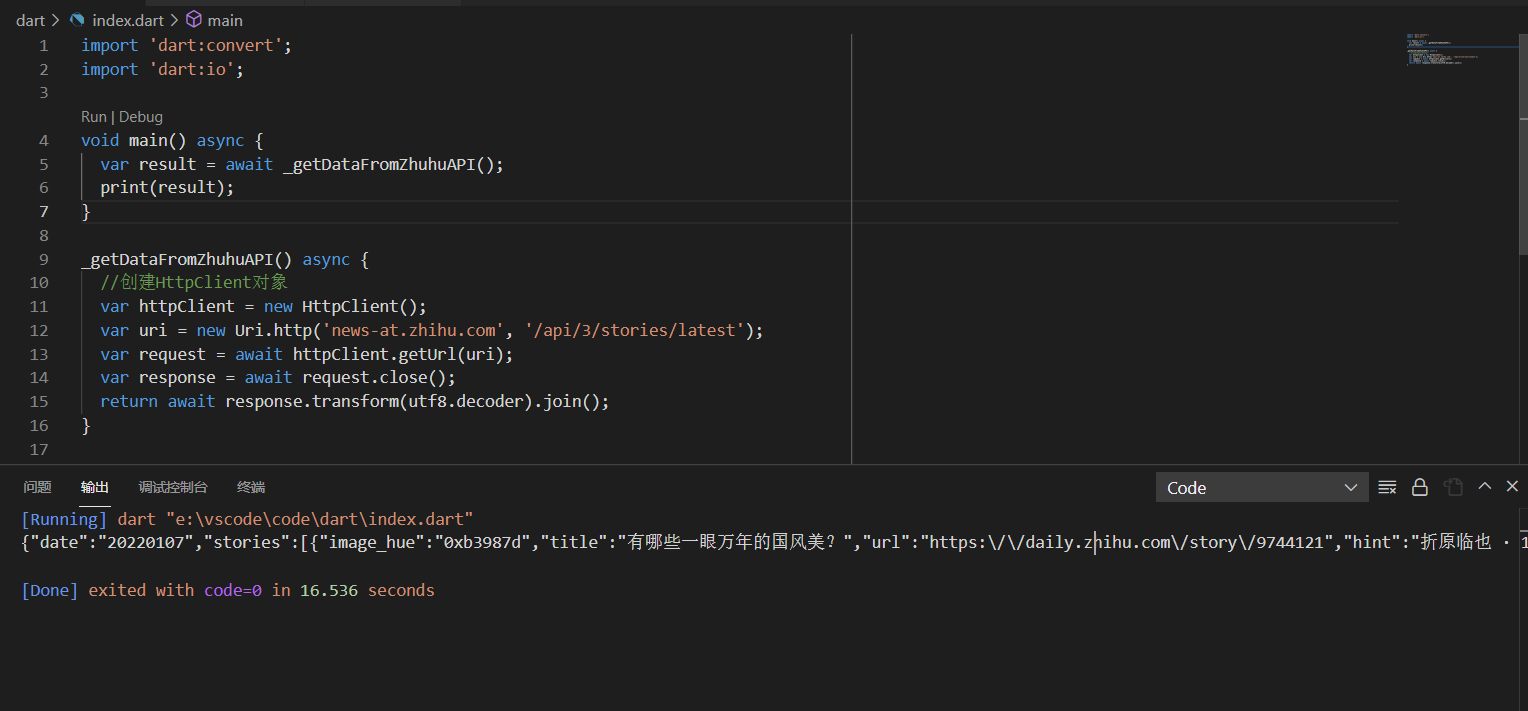Click the Debug CodeLens link
Image resolution: width=1528 pixels, height=711 pixels.
pos(141,117)
